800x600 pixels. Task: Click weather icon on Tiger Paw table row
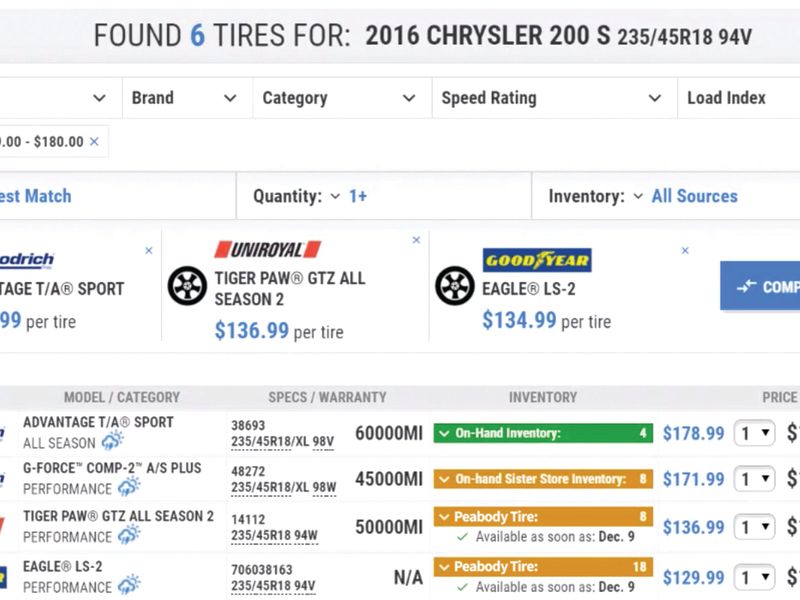click(129, 535)
